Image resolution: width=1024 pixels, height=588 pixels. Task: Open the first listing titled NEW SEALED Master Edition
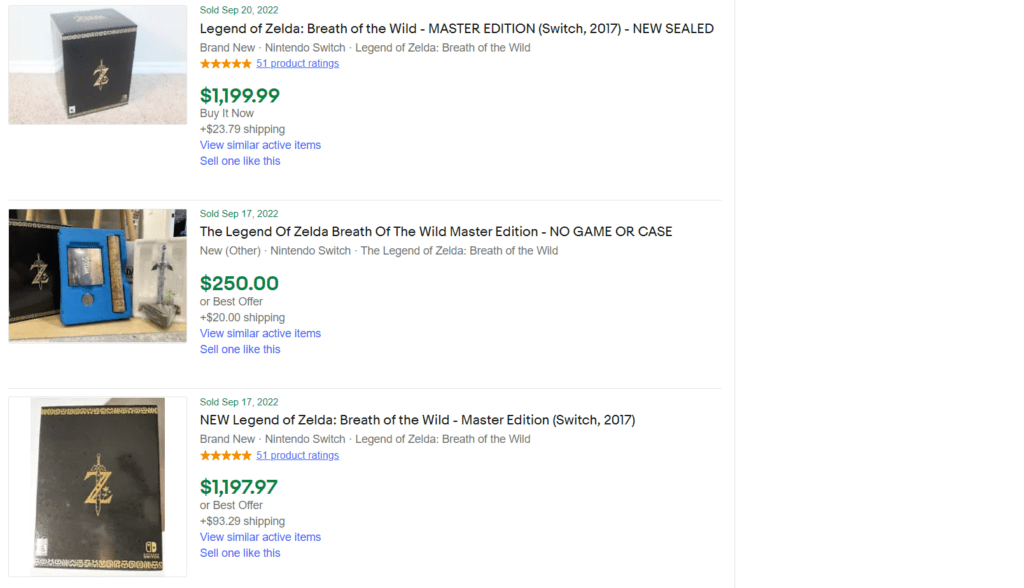[x=456, y=28]
